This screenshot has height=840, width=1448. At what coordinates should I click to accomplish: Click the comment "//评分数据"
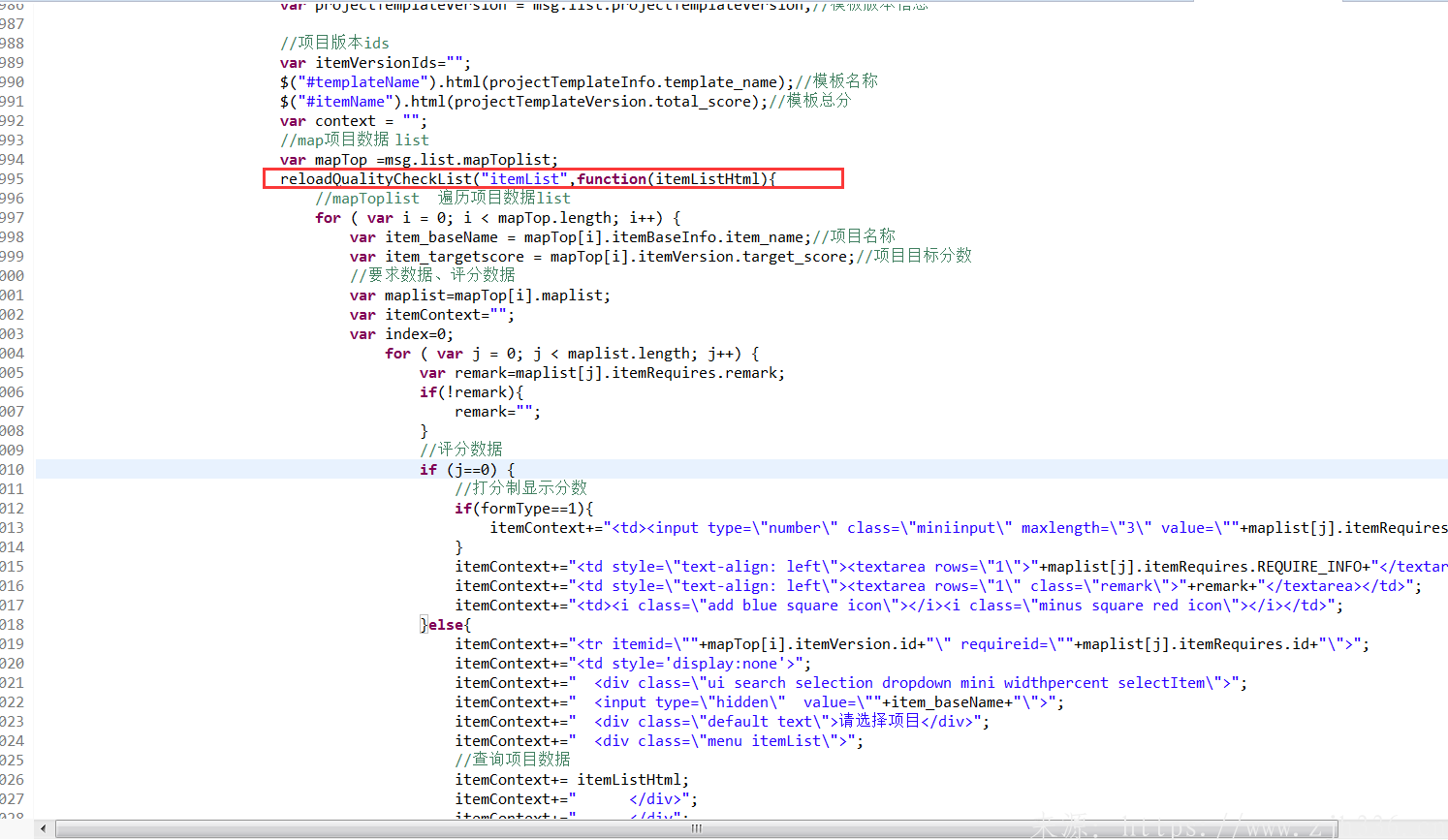tap(461, 450)
